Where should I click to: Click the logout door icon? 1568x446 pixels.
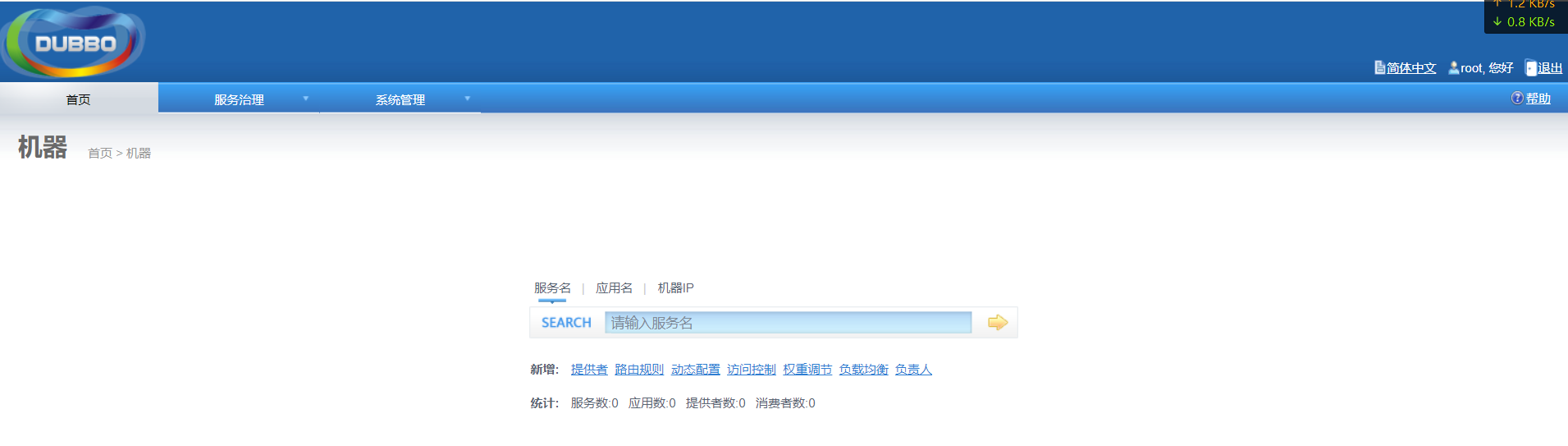(1531, 68)
